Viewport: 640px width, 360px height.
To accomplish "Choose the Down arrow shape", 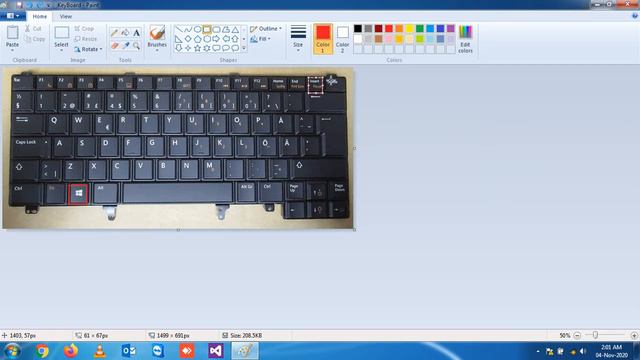I will [178, 48].
